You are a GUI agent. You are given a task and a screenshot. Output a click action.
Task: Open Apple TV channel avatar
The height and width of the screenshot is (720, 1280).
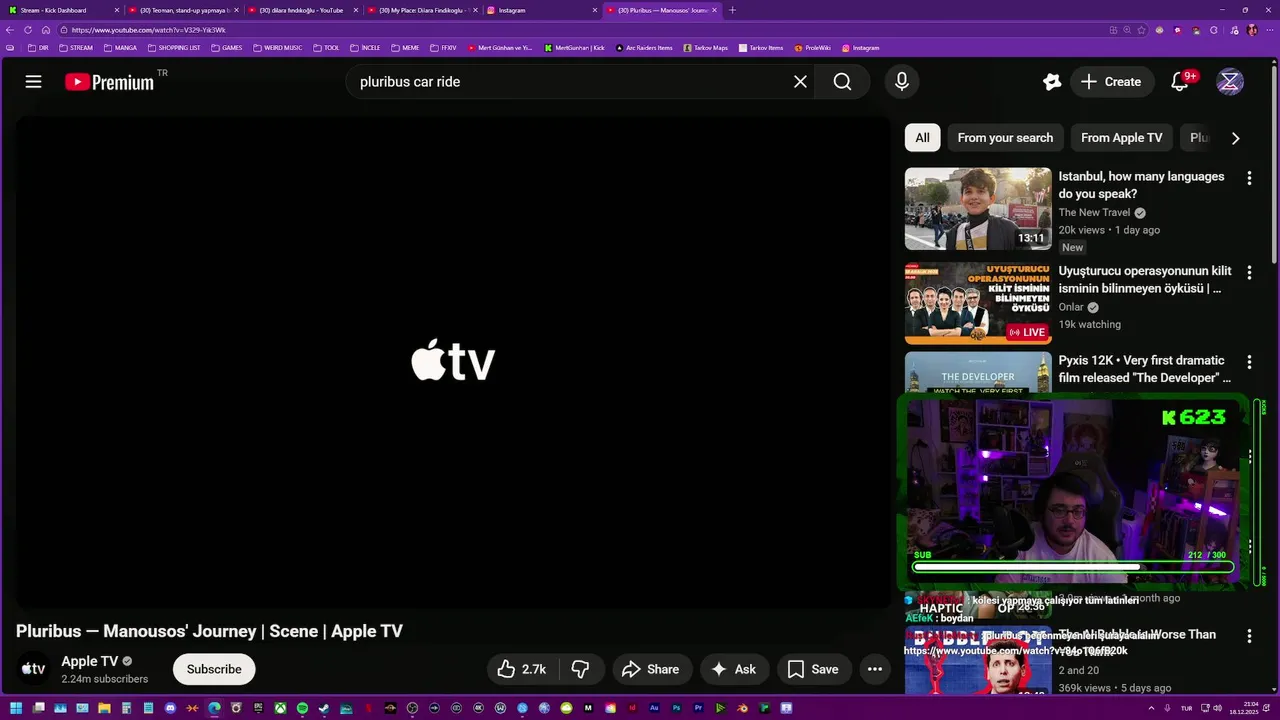click(33, 669)
